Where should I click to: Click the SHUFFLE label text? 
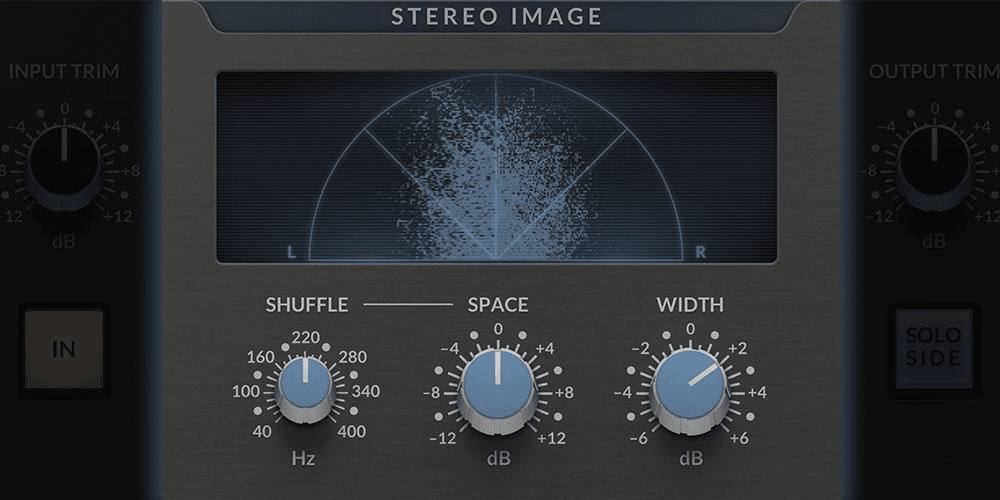306,305
